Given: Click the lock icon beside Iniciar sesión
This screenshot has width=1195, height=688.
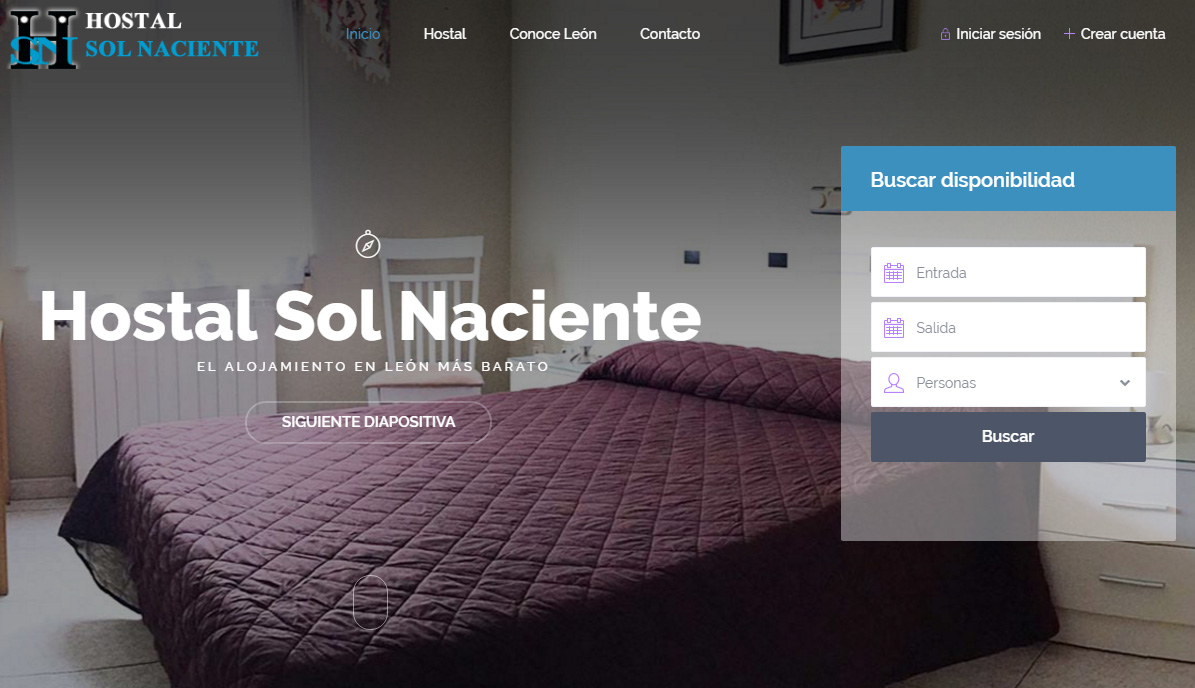Looking at the screenshot, I should (x=945, y=34).
